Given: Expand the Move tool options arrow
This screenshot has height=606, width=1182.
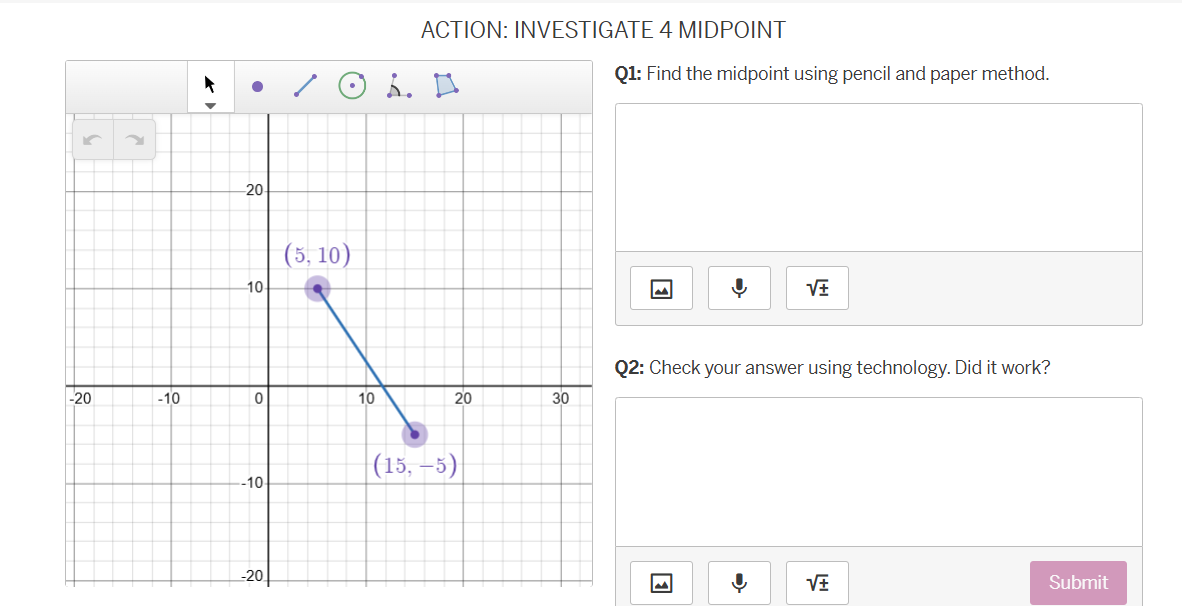Looking at the screenshot, I should (210, 104).
